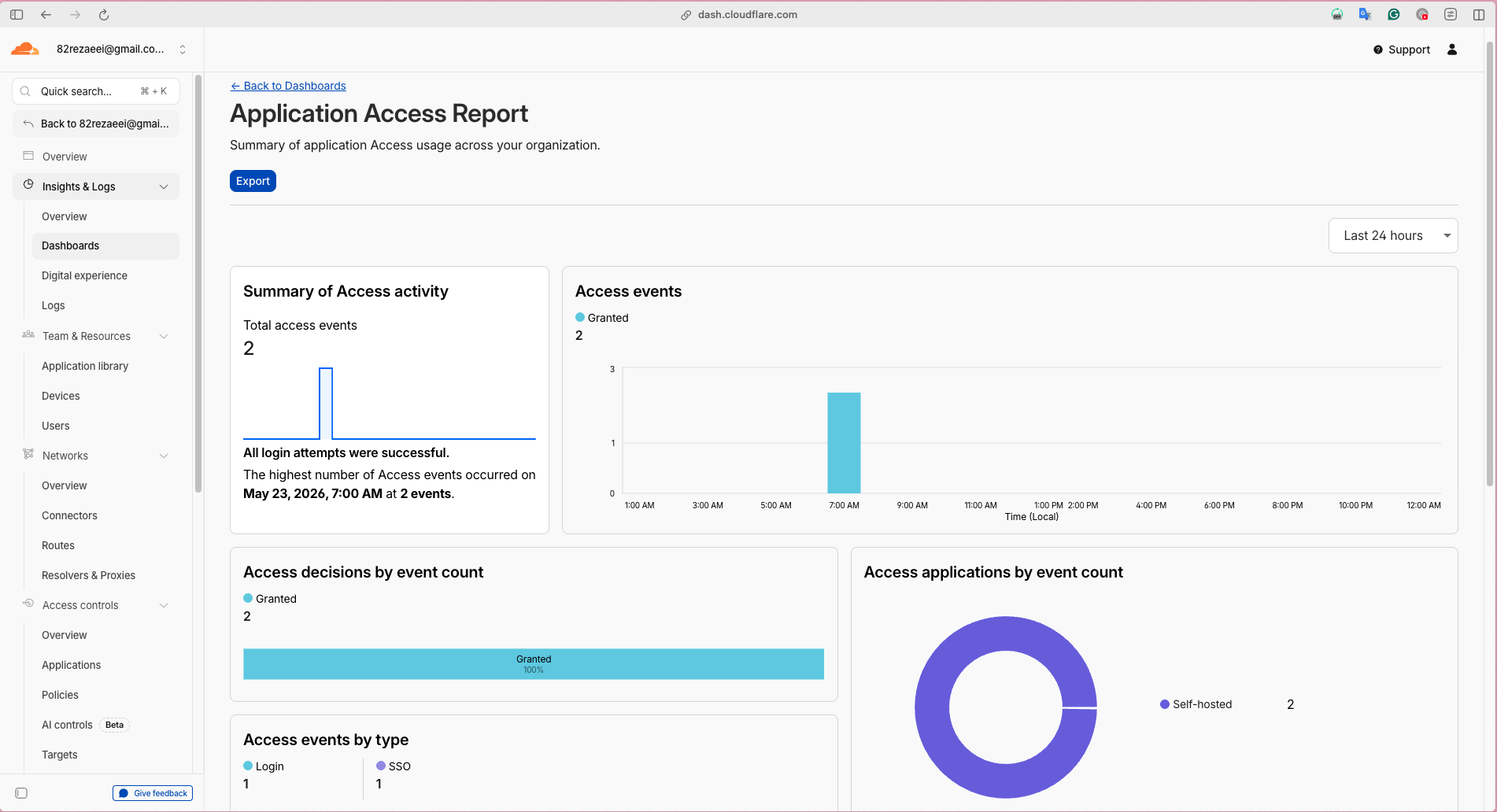This screenshot has height=812, width=1497.
Task: Open Resolvers & Proxies page
Action: point(105,575)
